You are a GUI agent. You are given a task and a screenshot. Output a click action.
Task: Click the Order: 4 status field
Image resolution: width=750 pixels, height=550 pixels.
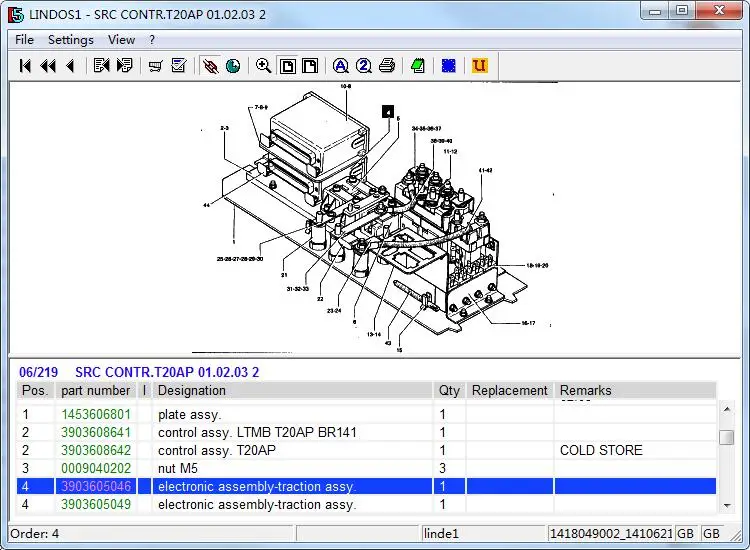(x=151, y=533)
